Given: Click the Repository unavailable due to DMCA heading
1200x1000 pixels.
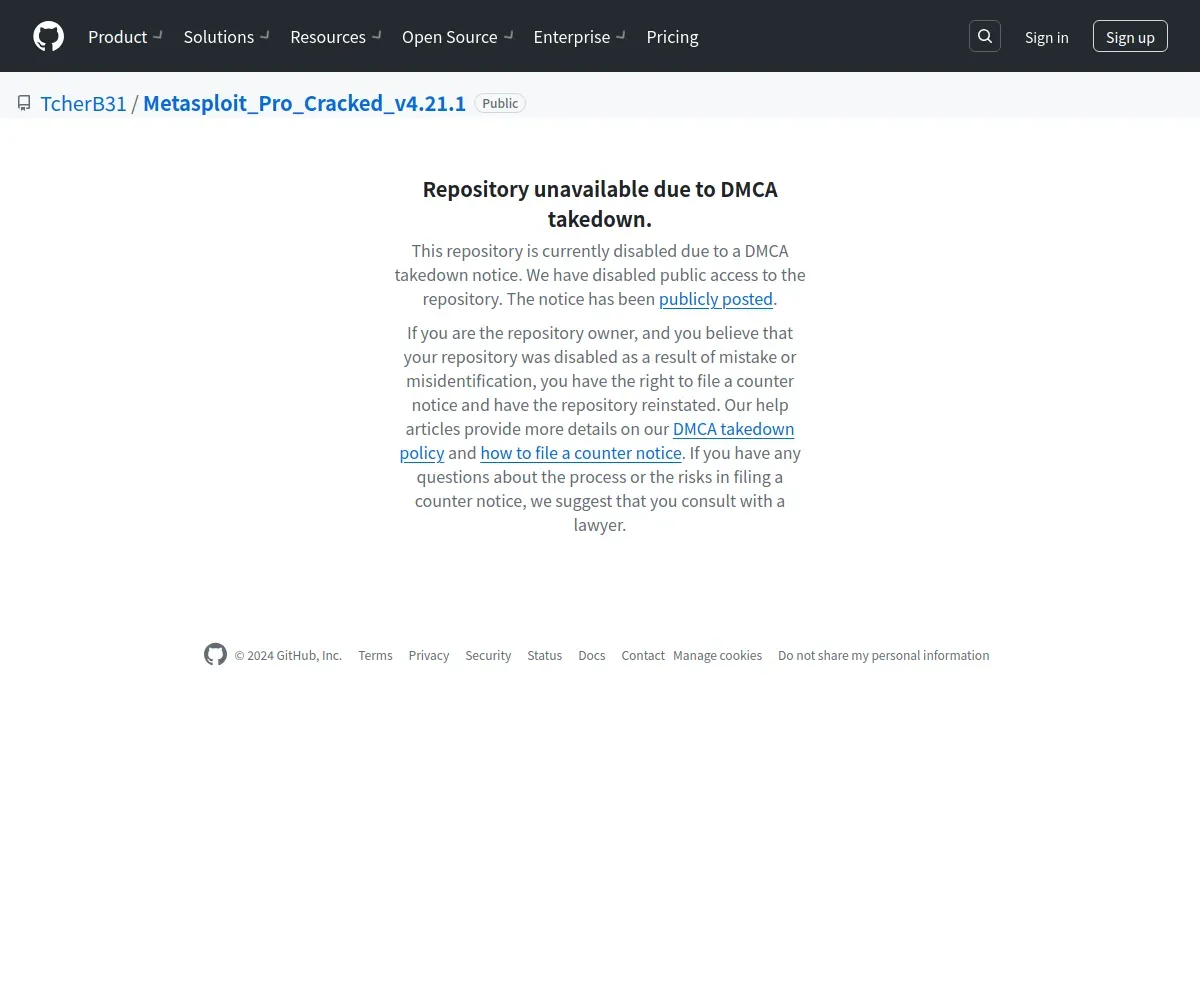Looking at the screenshot, I should pyautogui.click(x=600, y=204).
